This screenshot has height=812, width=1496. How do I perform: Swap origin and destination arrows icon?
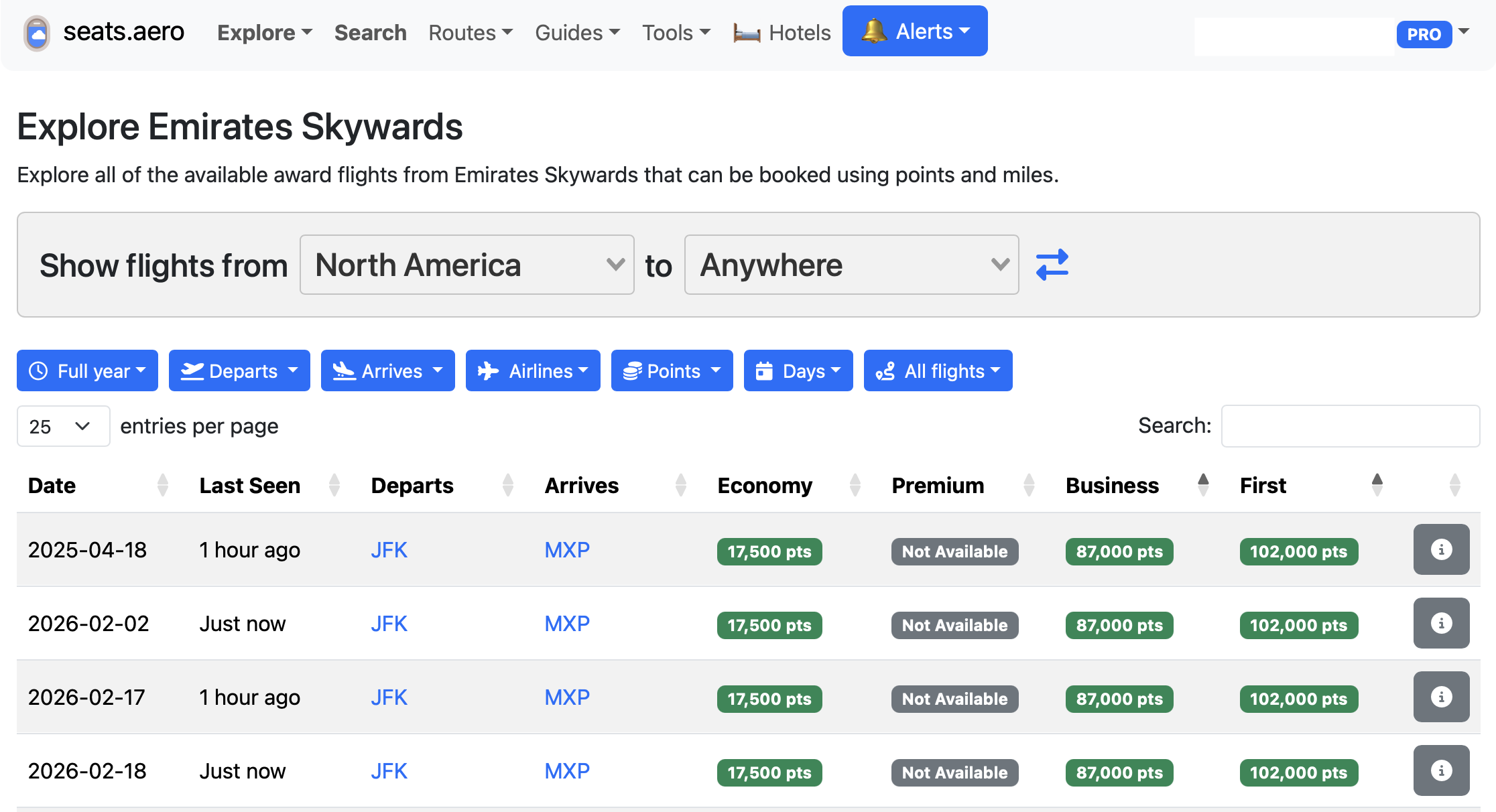point(1052,265)
